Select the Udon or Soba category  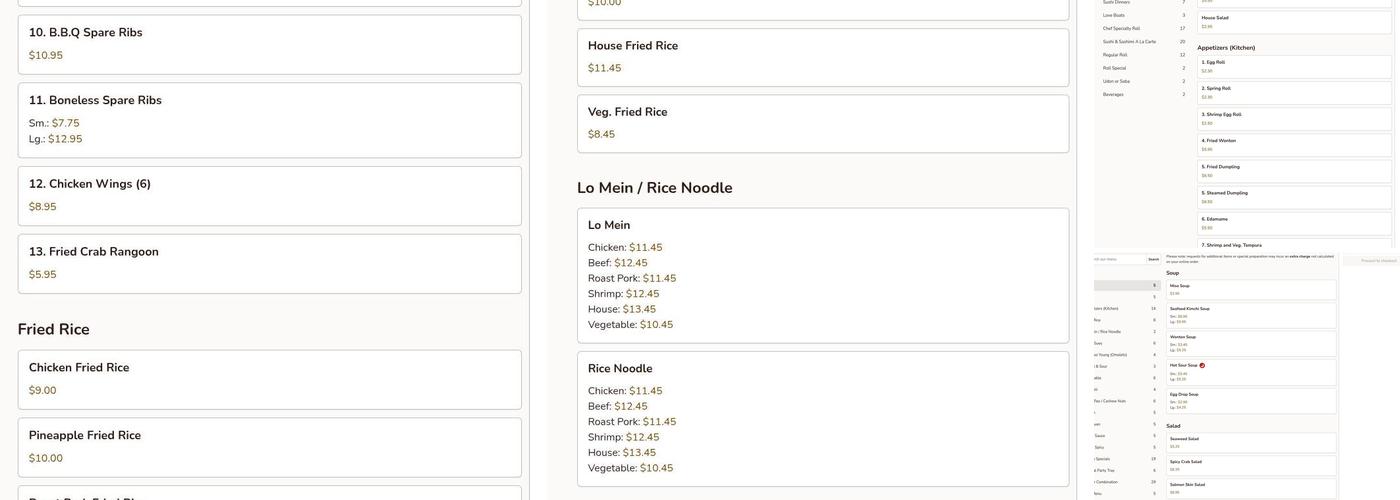[1116, 81]
